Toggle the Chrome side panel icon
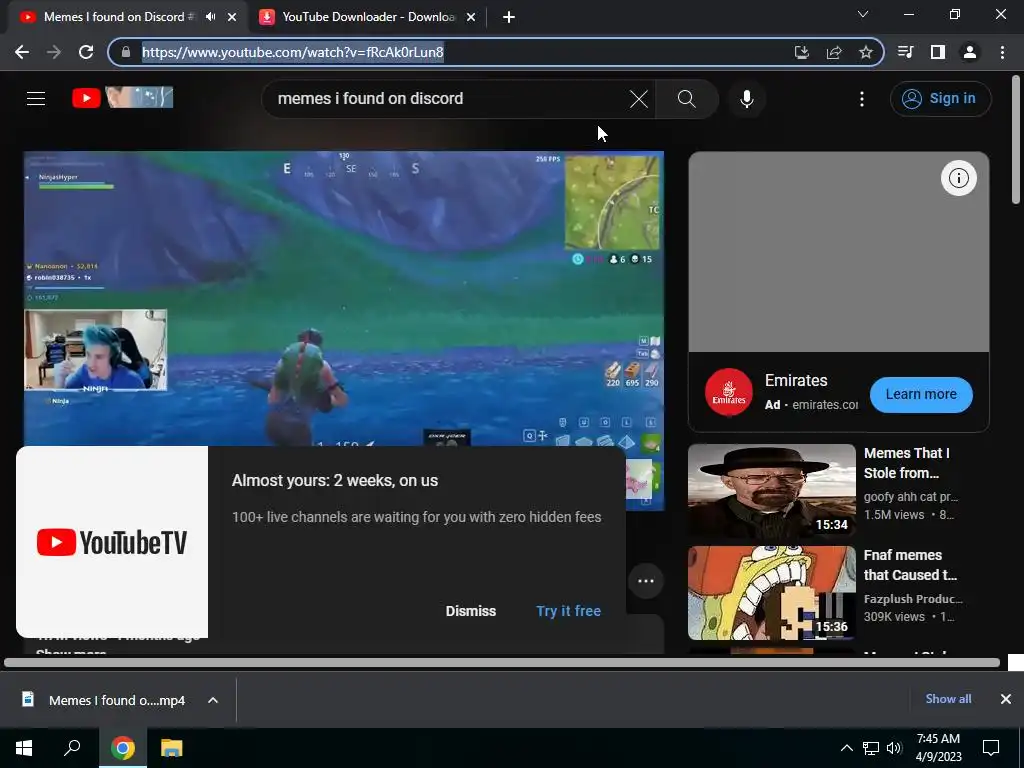Screen dimensions: 1024x768 (938, 52)
